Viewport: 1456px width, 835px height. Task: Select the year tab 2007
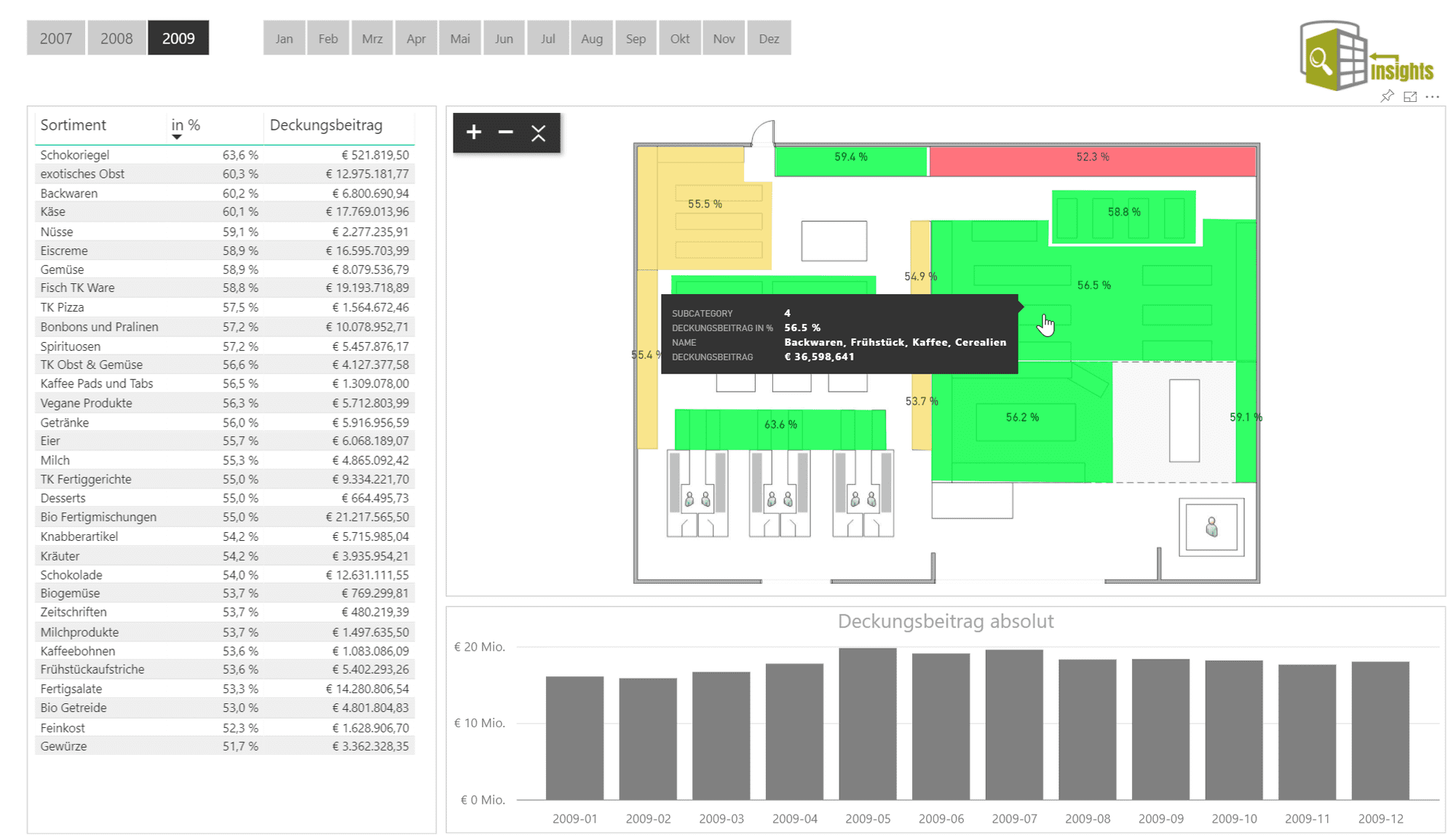click(x=56, y=38)
